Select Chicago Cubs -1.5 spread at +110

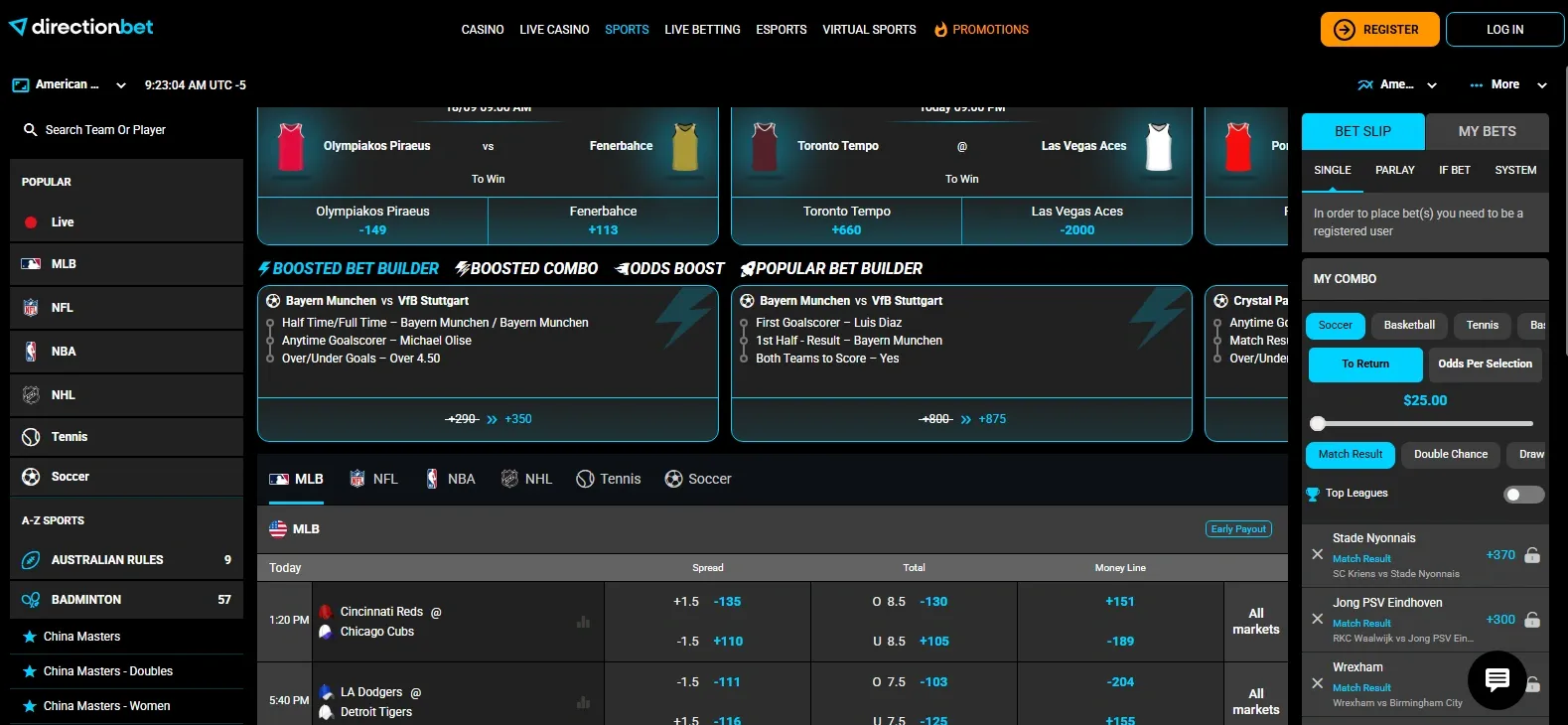click(707, 642)
